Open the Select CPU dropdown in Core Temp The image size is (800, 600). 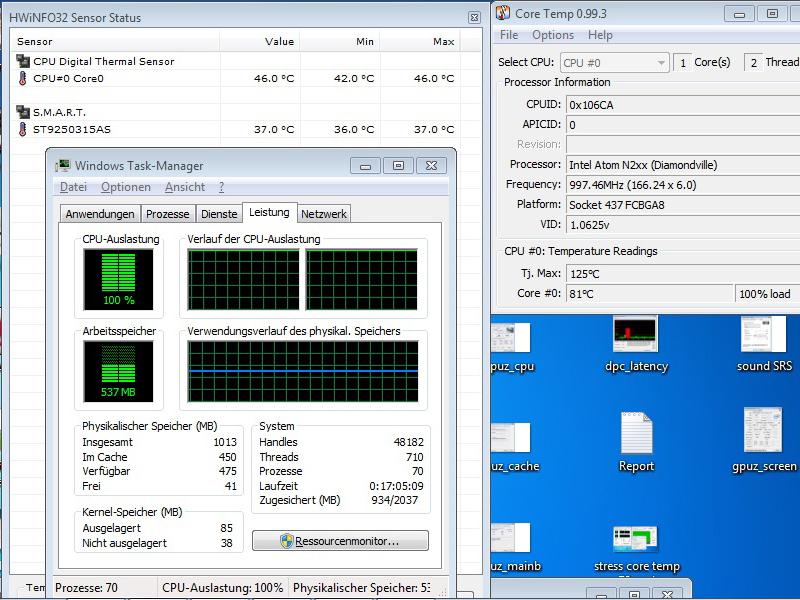pyautogui.click(x=614, y=63)
